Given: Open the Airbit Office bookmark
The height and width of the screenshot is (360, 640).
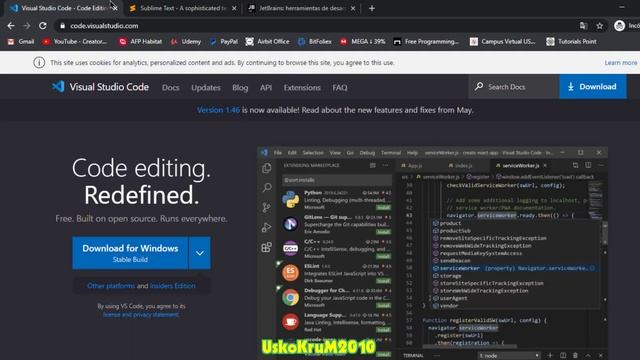Looking at the screenshot, I should 268,42.
